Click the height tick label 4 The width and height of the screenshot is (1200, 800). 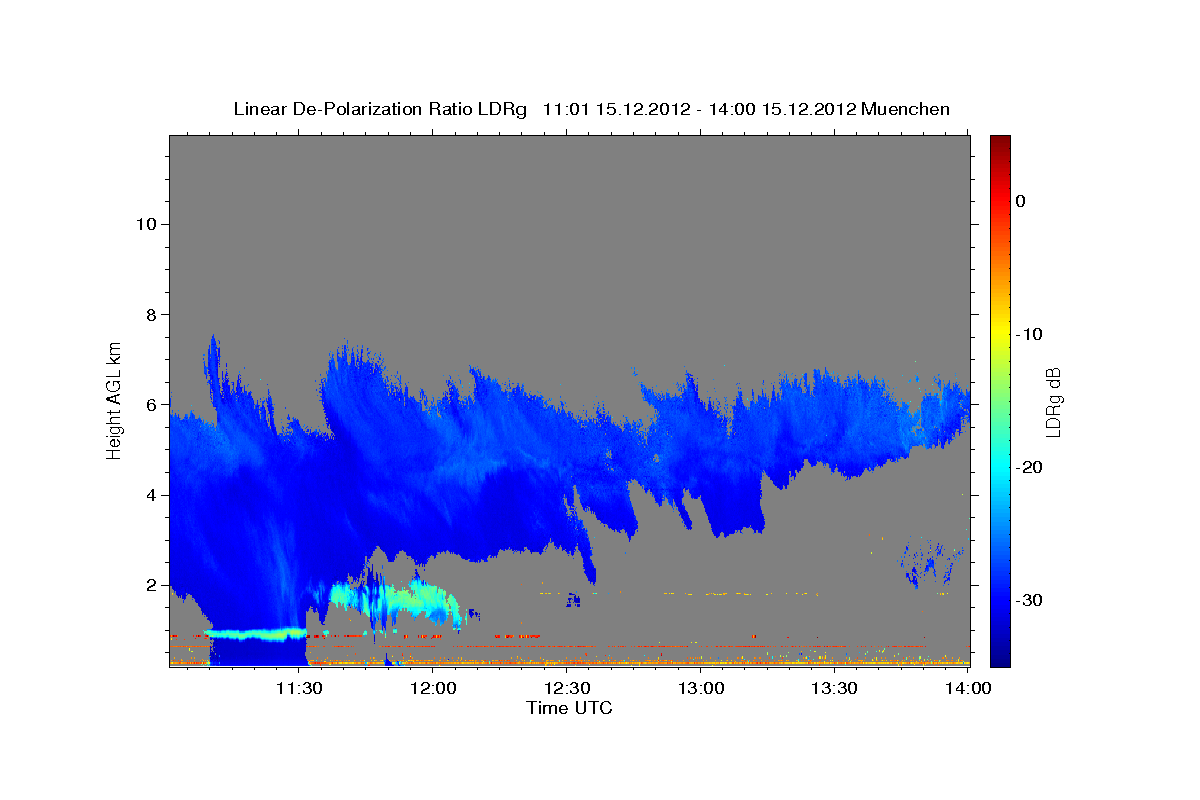tap(152, 495)
